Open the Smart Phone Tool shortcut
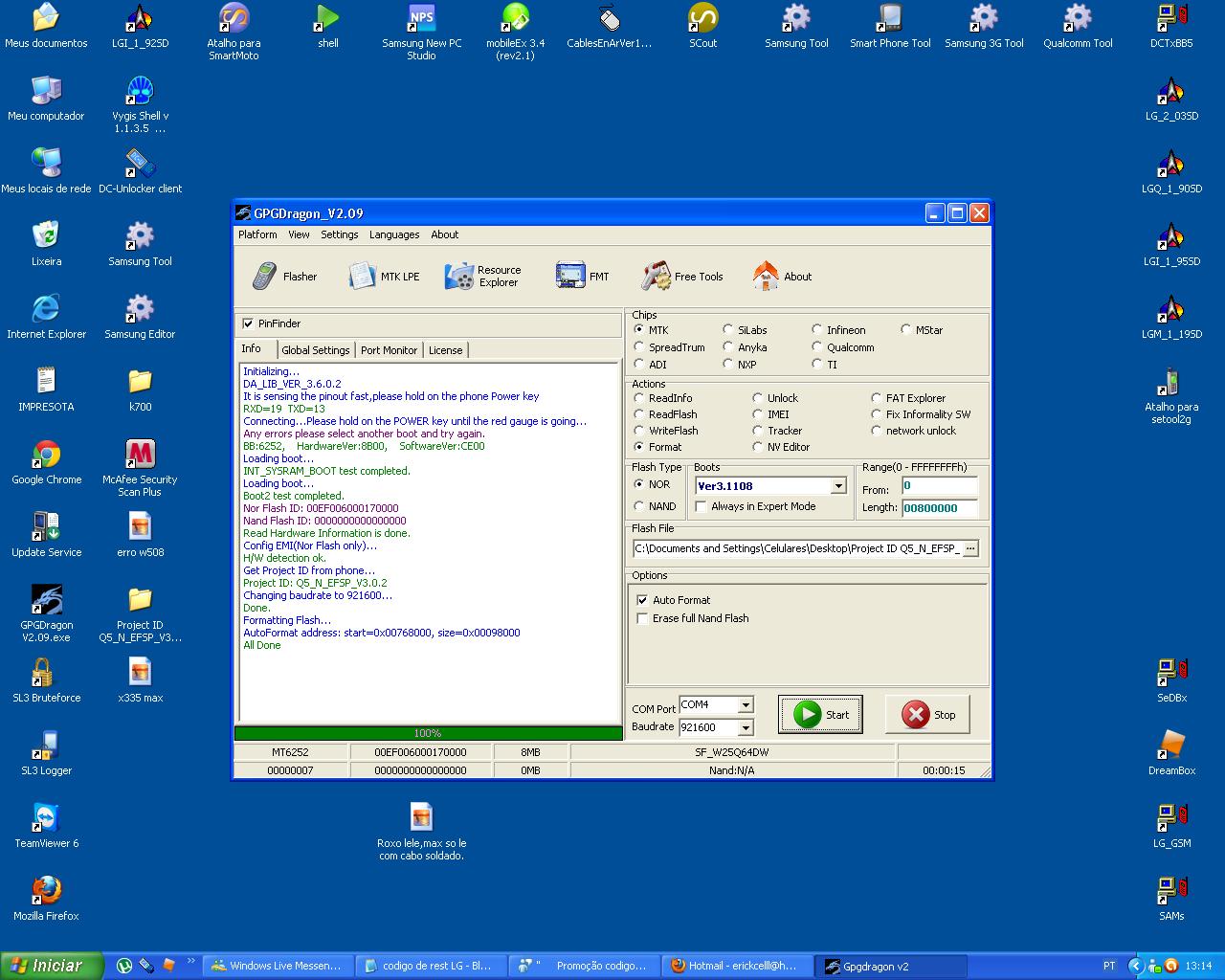This screenshot has width=1225, height=980. [890, 26]
